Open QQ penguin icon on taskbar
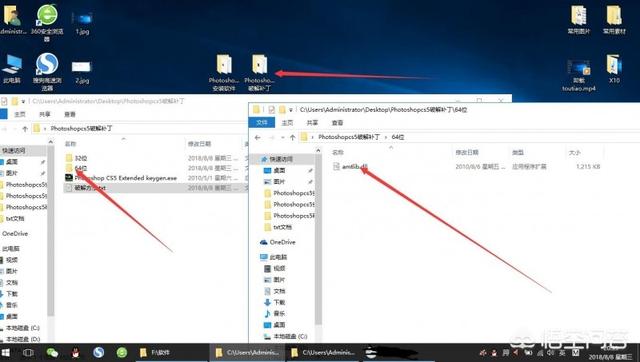Screen dimensions: 640x362 coord(75,353)
